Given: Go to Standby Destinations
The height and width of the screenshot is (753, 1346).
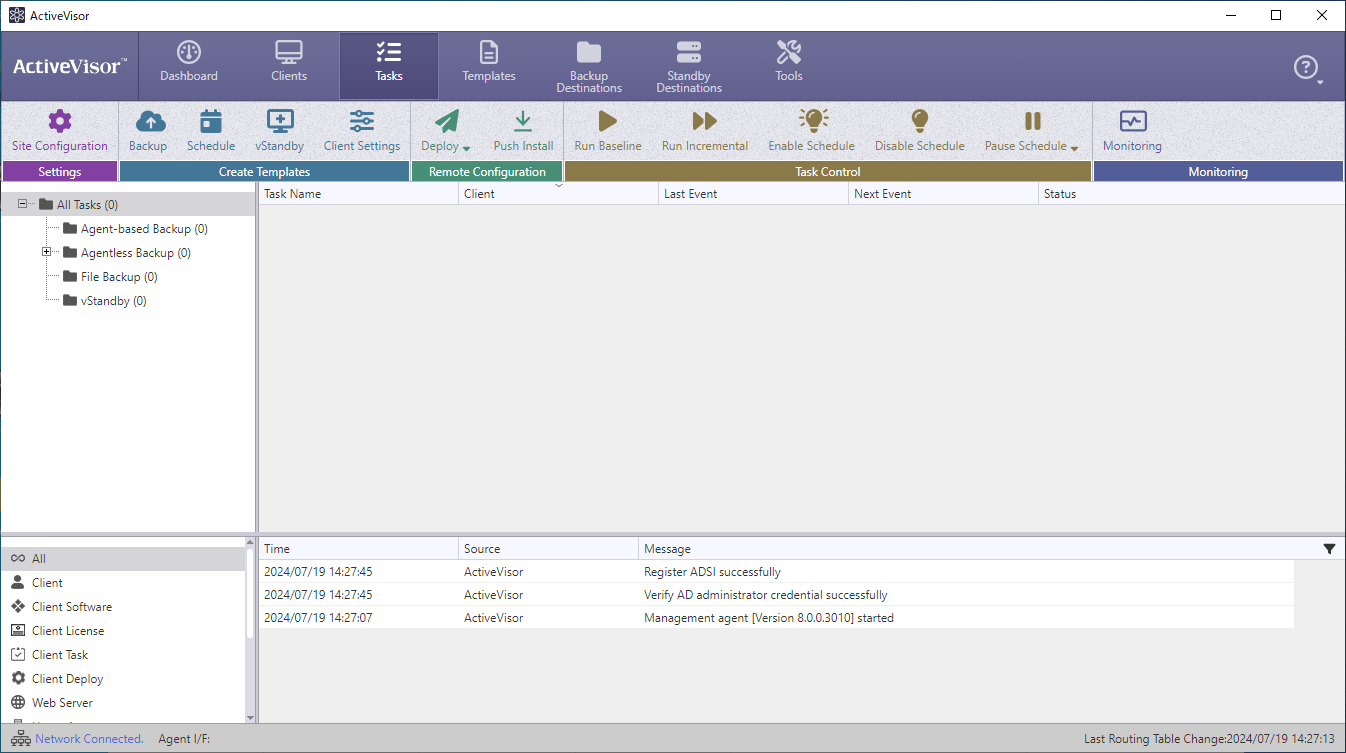Looking at the screenshot, I should click(x=689, y=68).
